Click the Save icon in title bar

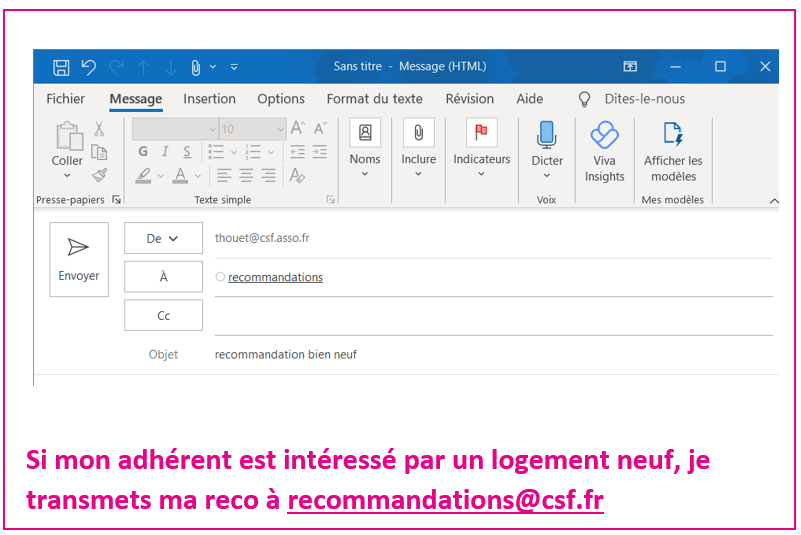pos(61,67)
